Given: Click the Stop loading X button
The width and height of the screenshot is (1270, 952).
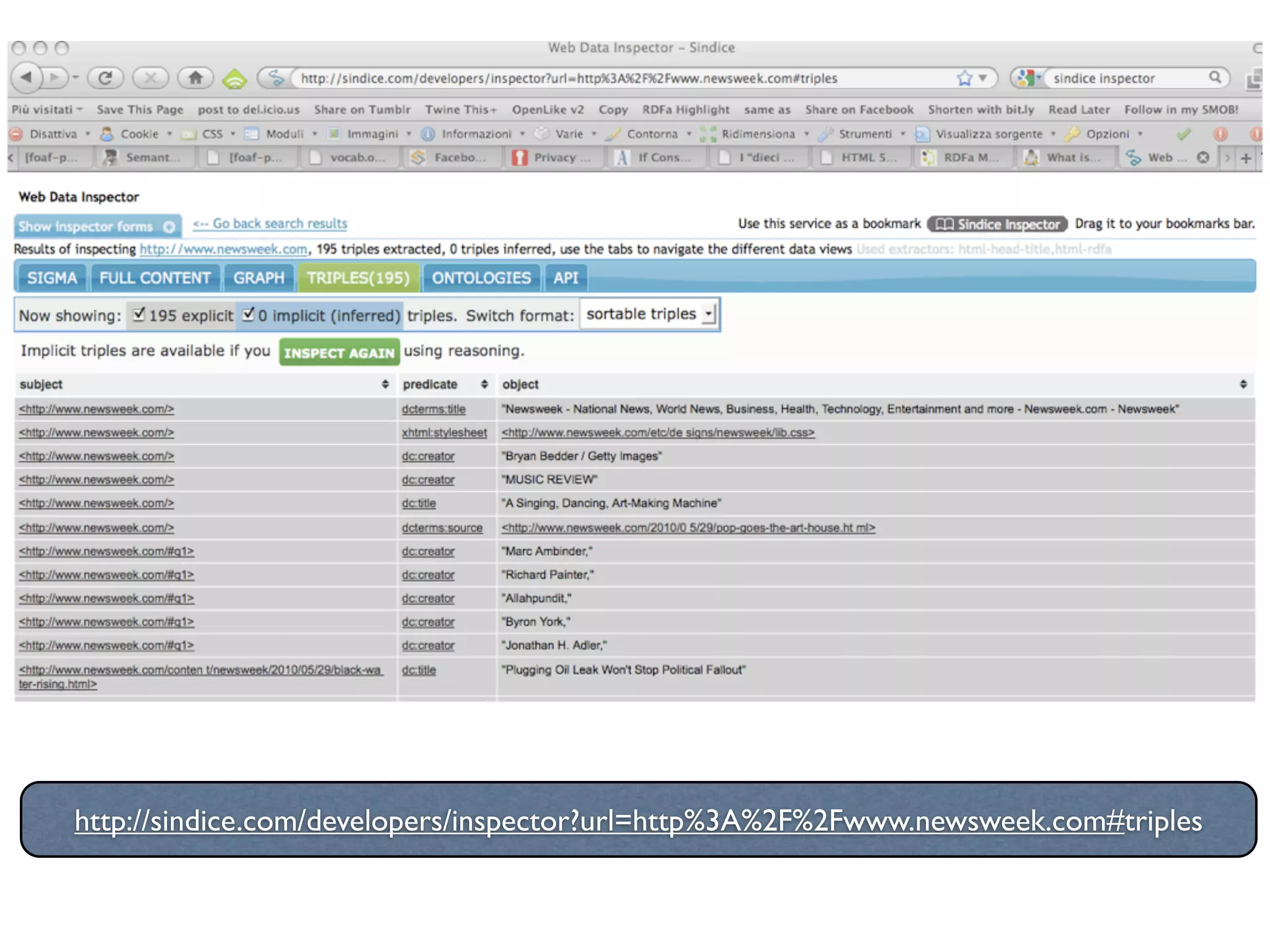Looking at the screenshot, I should [150, 78].
